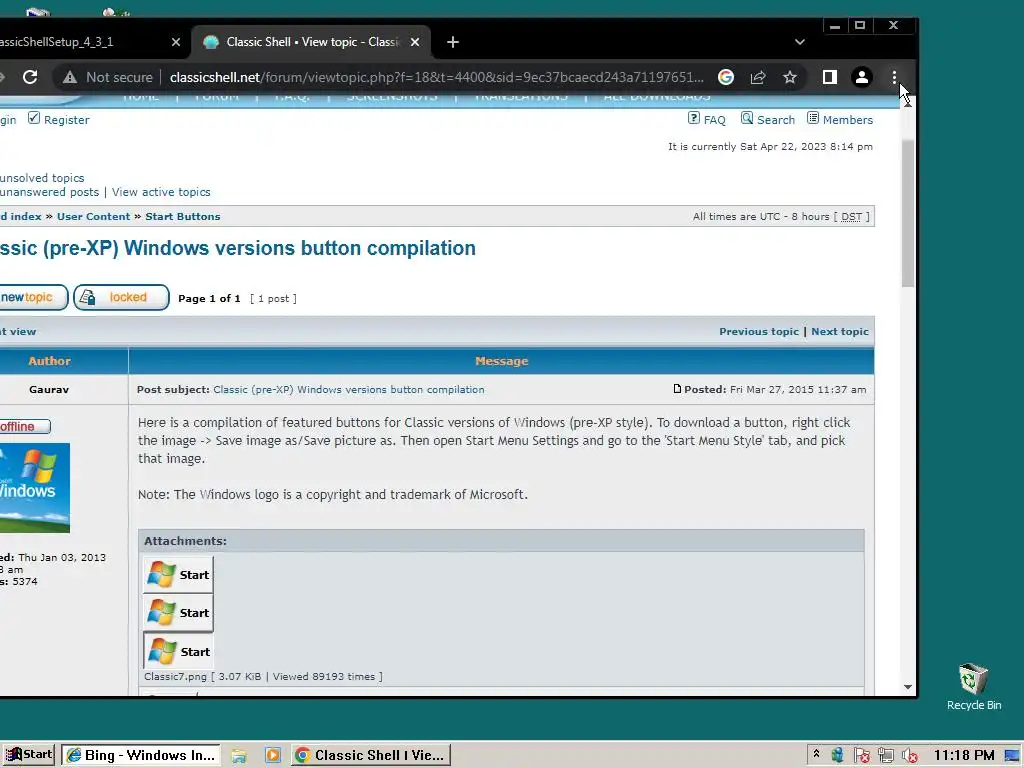This screenshot has width=1024, height=768.
Task: Switch to Classic Shell Chrome taskbar button
Action: click(371, 756)
